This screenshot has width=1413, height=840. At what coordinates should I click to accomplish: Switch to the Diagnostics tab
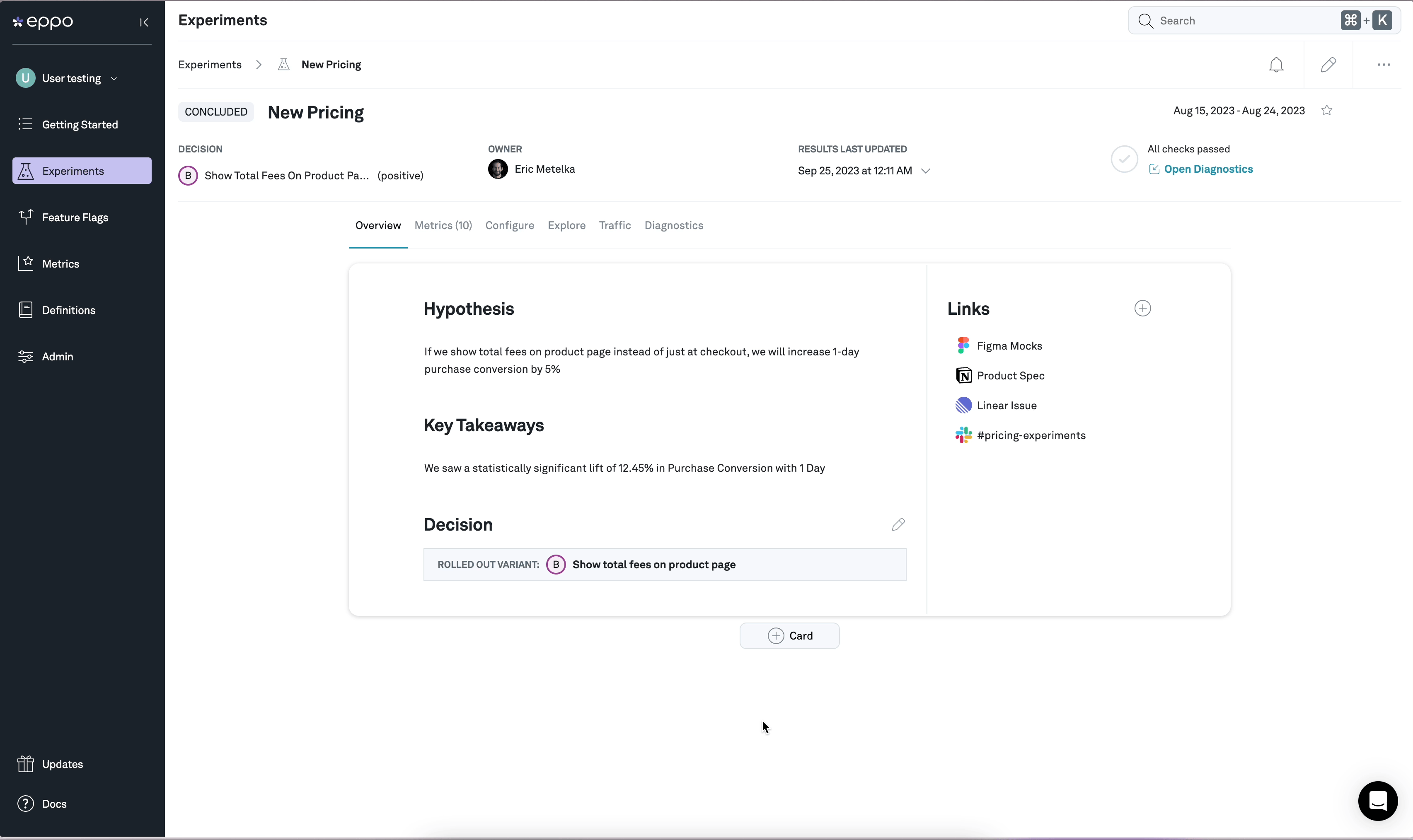pos(674,225)
